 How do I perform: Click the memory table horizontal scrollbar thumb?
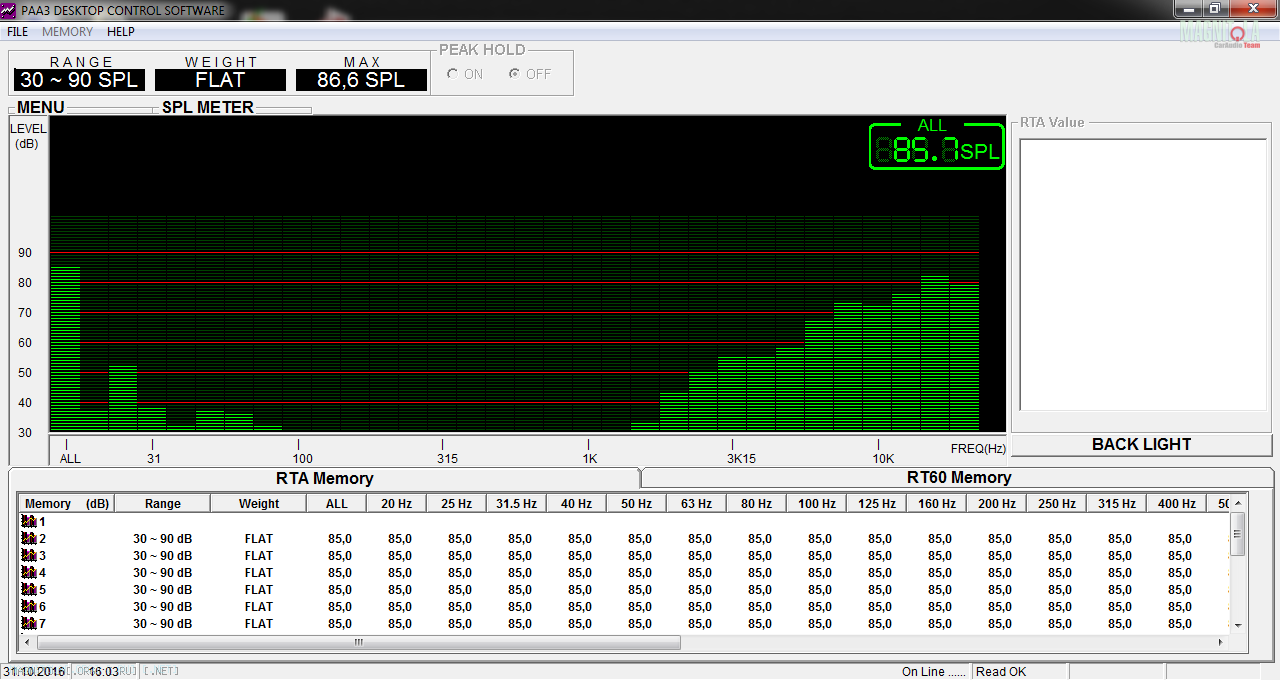[x=358, y=643]
